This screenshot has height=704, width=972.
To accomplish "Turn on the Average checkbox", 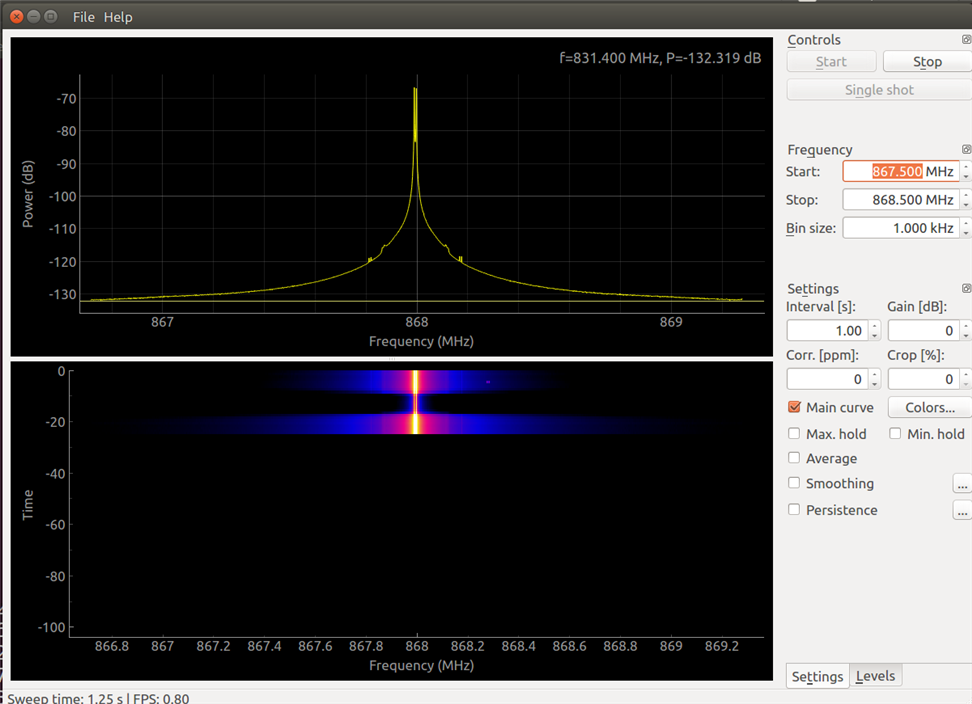I will pyautogui.click(x=795, y=459).
